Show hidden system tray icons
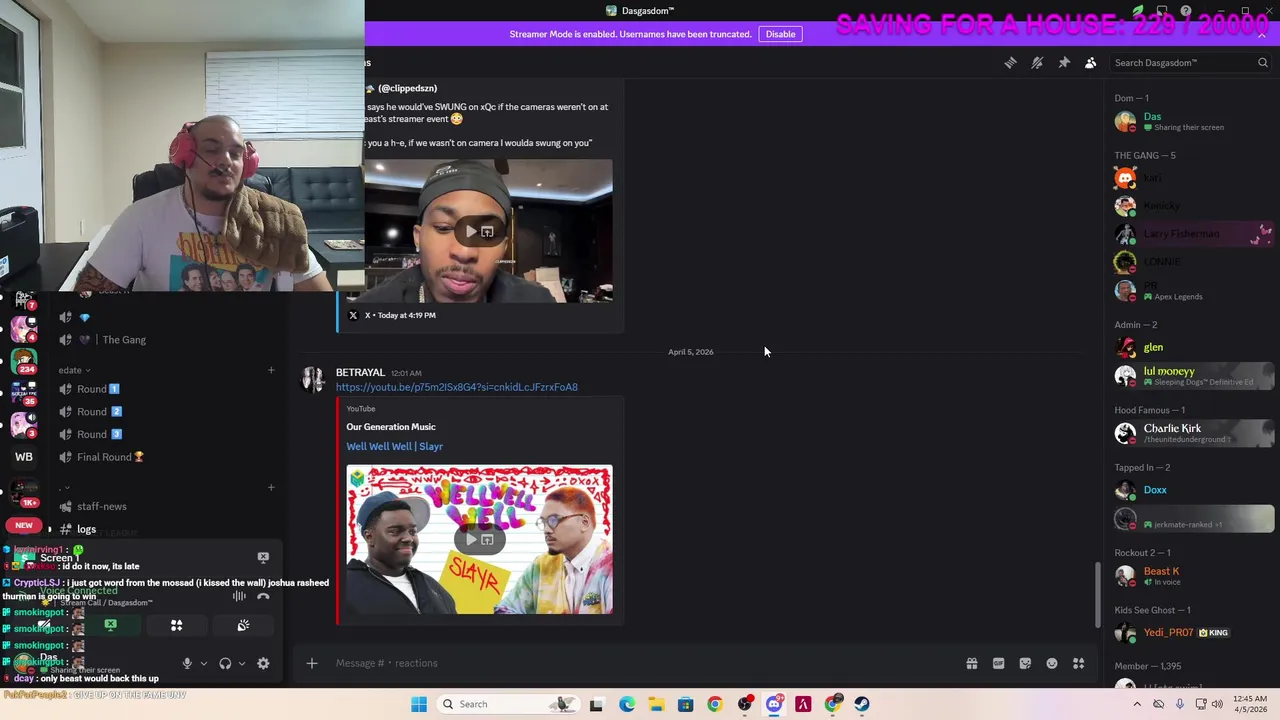 (1137, 704)
